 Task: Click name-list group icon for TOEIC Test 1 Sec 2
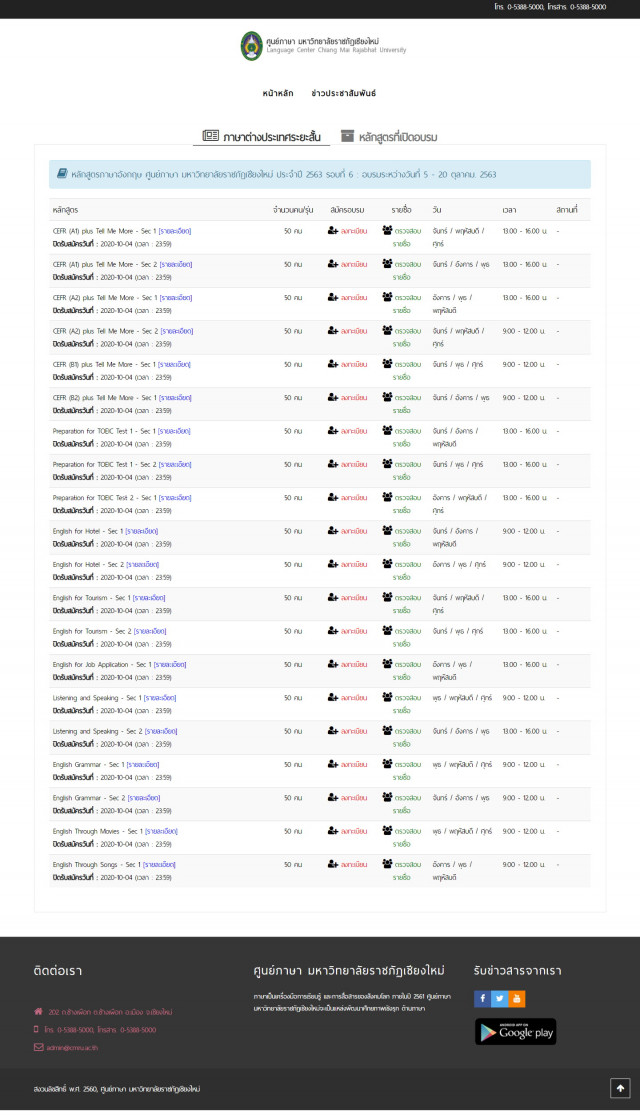[x=388, y=464]
